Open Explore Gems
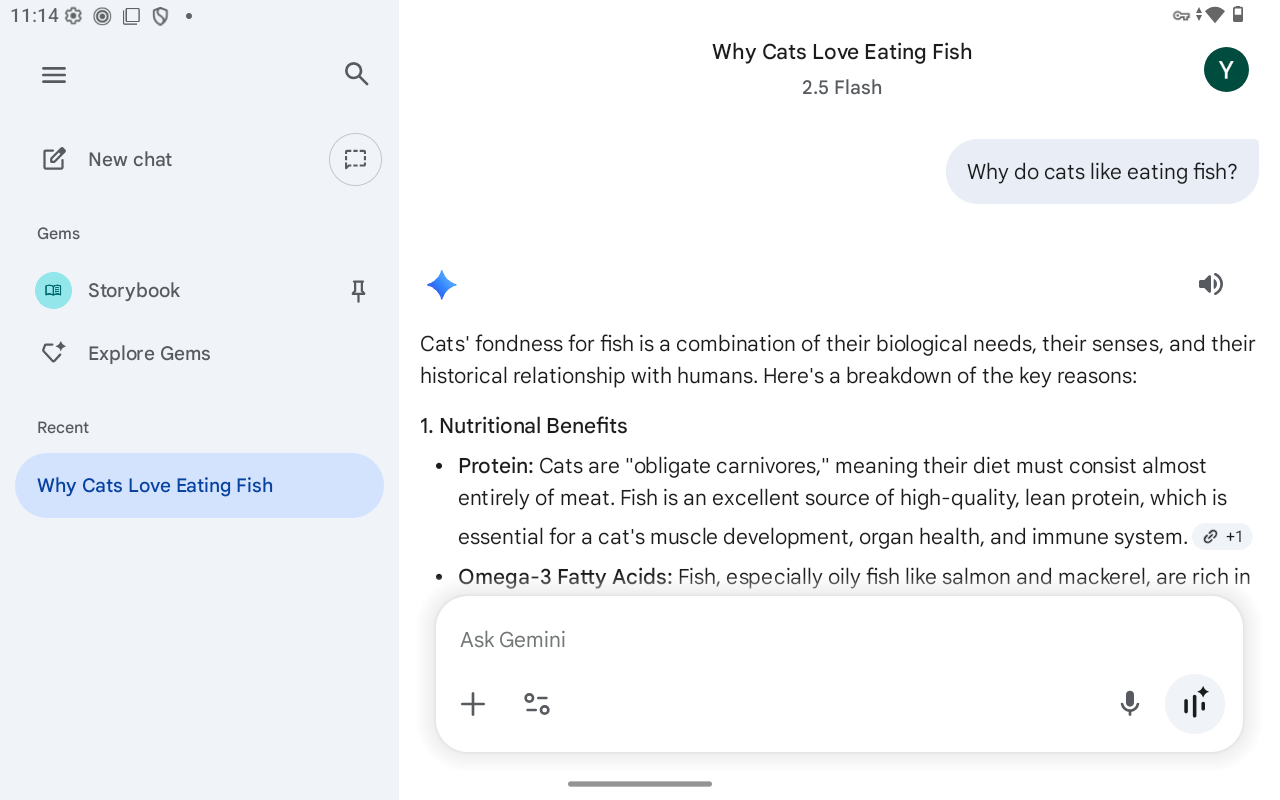The height and width of the screenshot is (800, 1280). point(148,353)
